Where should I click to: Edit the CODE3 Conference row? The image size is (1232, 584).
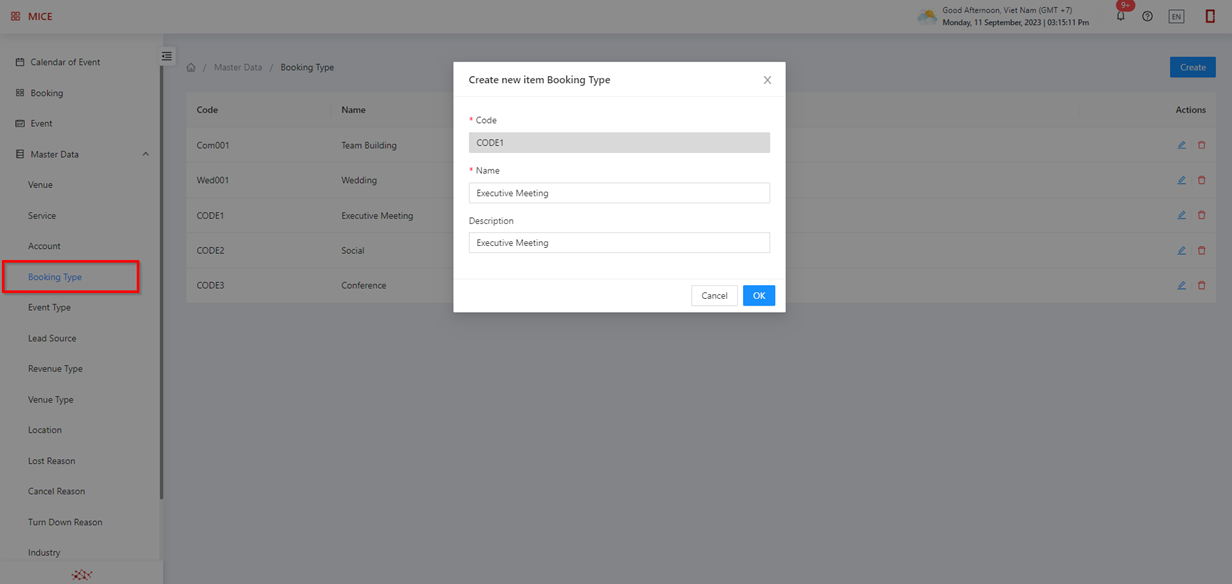[x=1181, y=285]
